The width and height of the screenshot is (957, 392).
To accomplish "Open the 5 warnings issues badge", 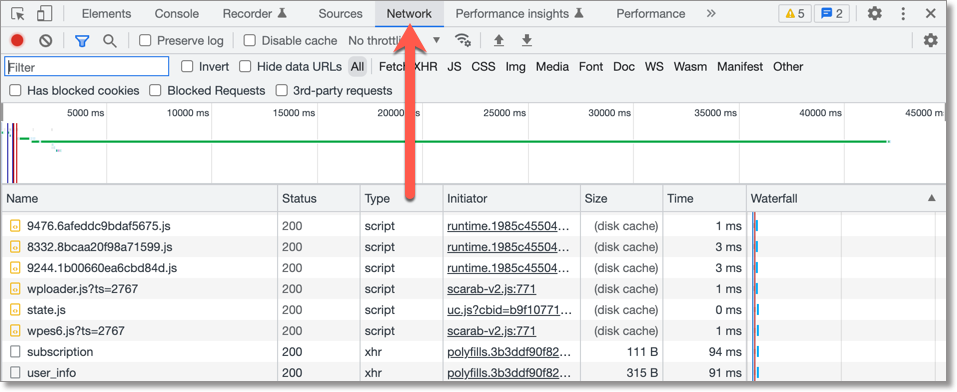I will pyautogui.click(x=795, y=13).
